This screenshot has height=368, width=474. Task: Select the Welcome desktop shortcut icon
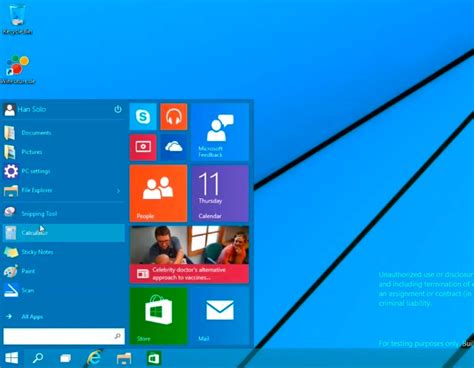pos(18,69)
